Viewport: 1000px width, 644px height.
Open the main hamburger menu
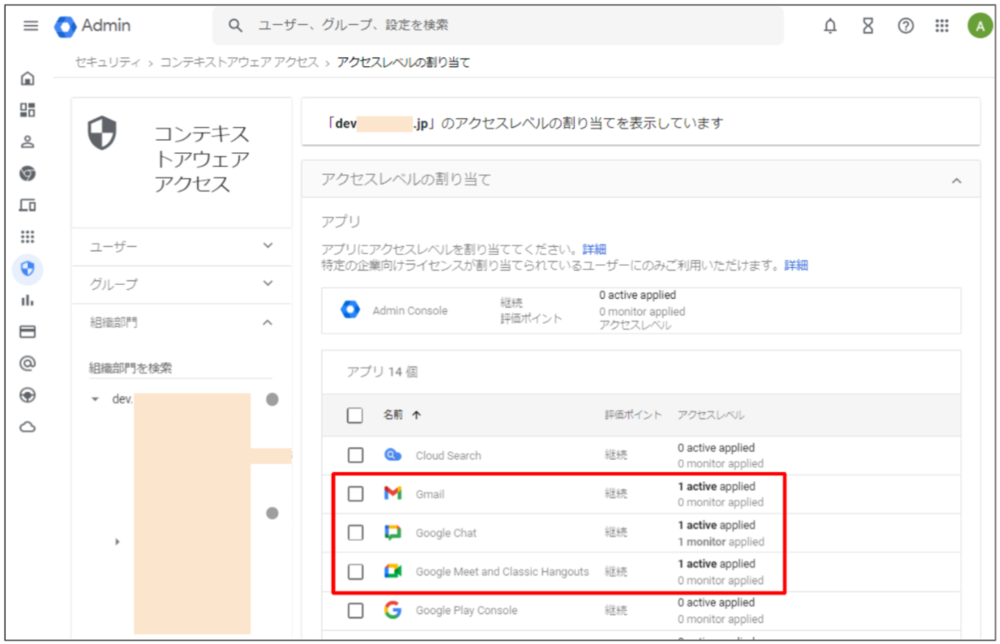tap(31, 26)
